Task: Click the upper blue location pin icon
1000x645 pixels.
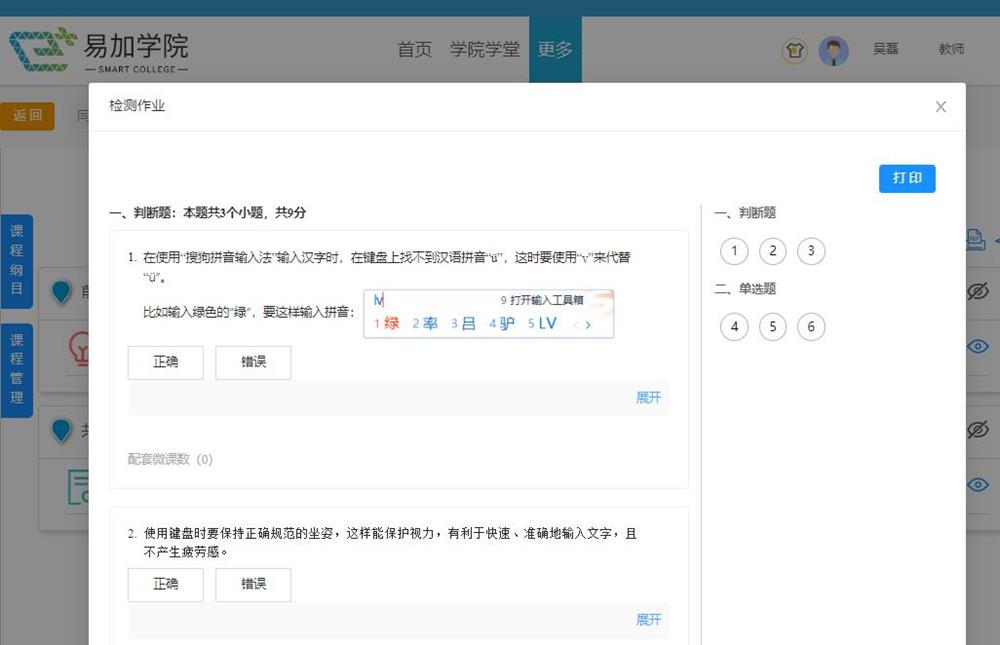Action: click(61, 293)
